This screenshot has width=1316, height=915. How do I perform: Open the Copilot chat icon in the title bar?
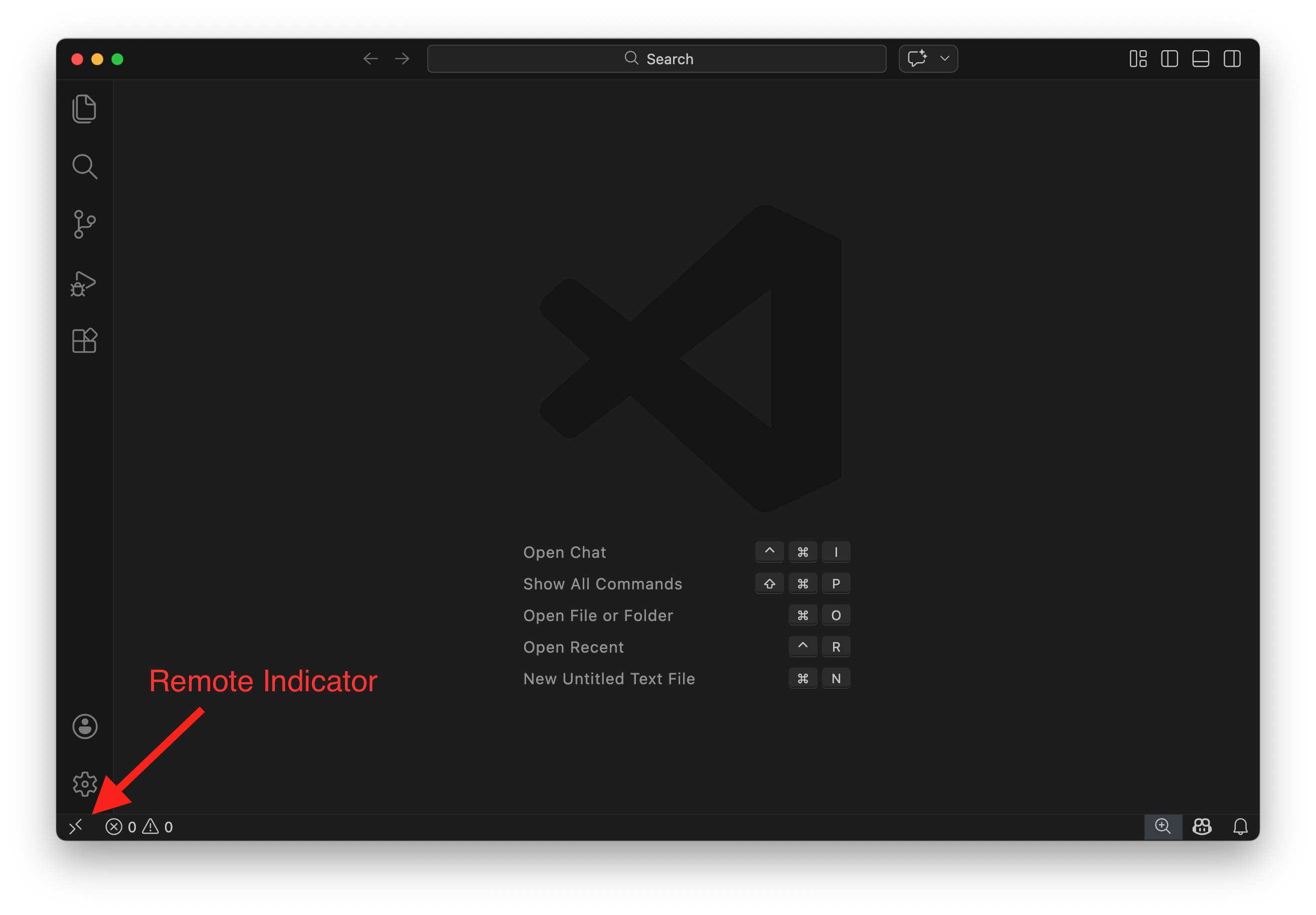[x=917, y=58]
